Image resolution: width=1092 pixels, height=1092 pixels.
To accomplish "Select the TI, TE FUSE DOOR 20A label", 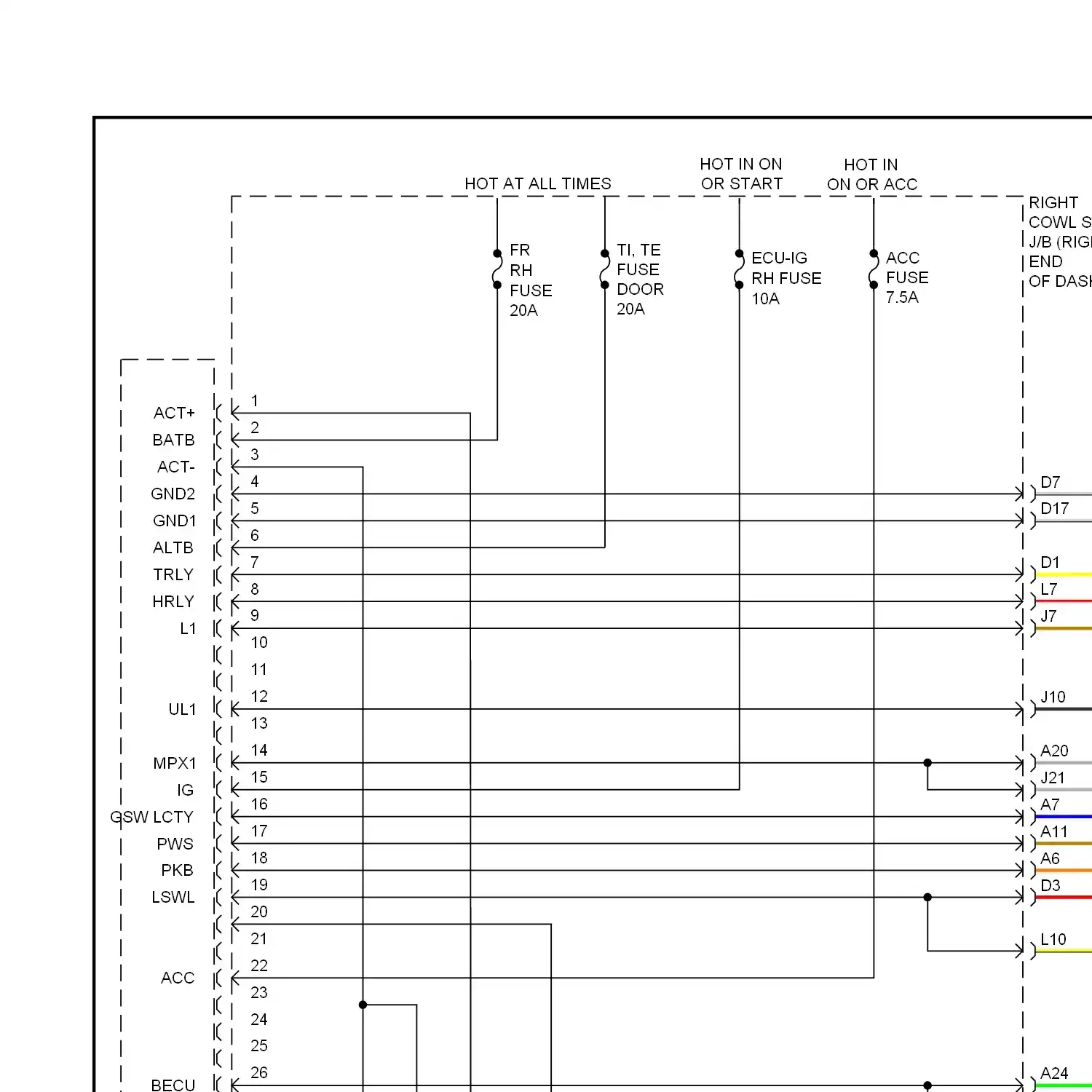I will (640, 280).
